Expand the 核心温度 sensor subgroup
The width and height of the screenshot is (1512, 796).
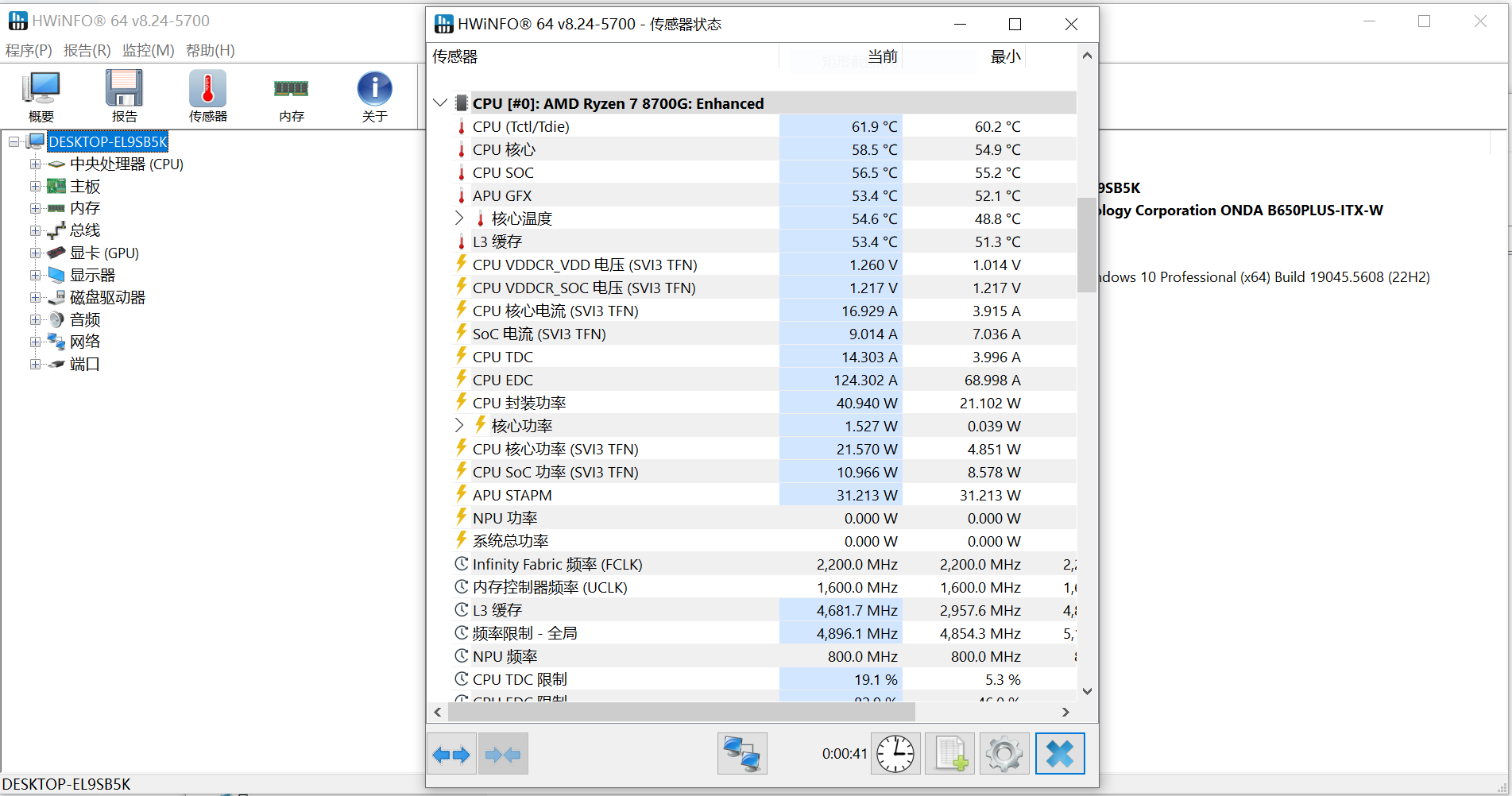(459, 218)
